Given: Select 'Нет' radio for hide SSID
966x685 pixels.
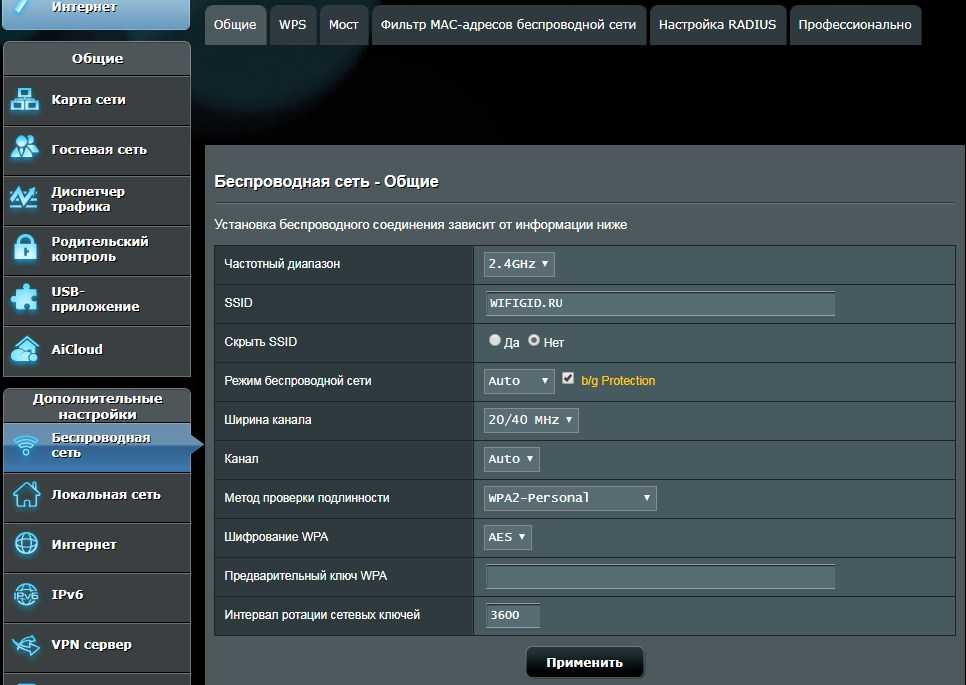Looking at the screenshot, I should pos(534,340).
